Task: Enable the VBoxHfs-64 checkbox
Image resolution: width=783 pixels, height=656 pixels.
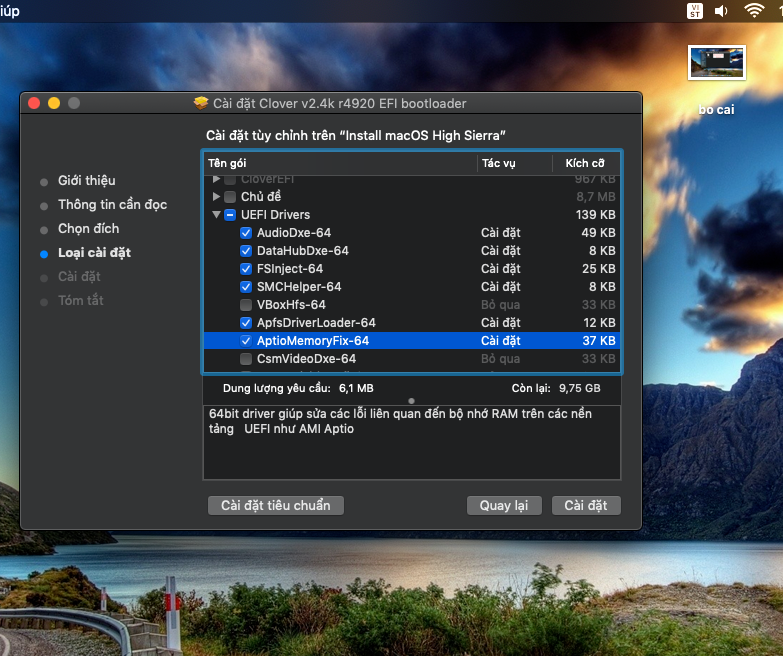Action: pos(246,305)
